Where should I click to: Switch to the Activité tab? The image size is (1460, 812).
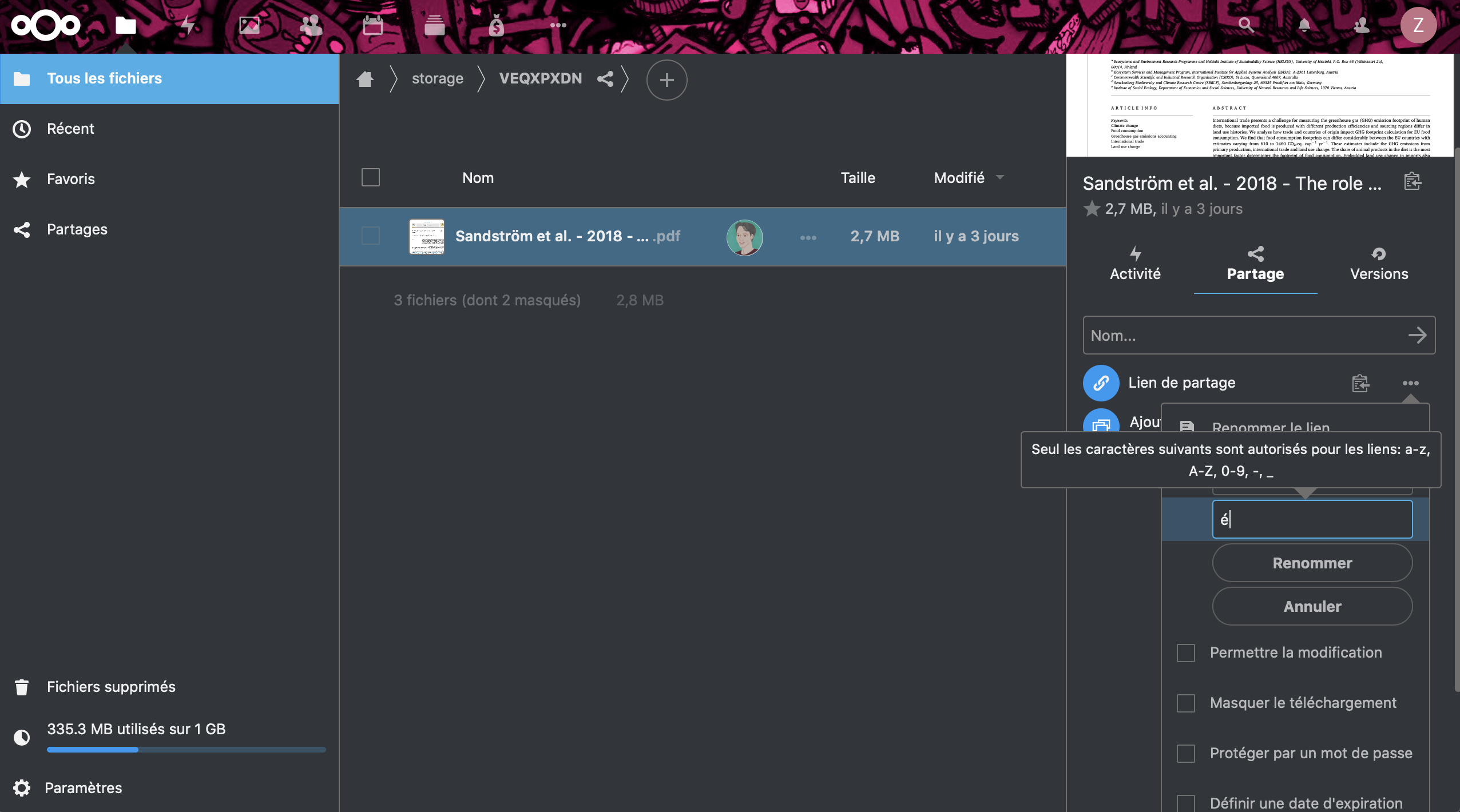point(1135,265)
